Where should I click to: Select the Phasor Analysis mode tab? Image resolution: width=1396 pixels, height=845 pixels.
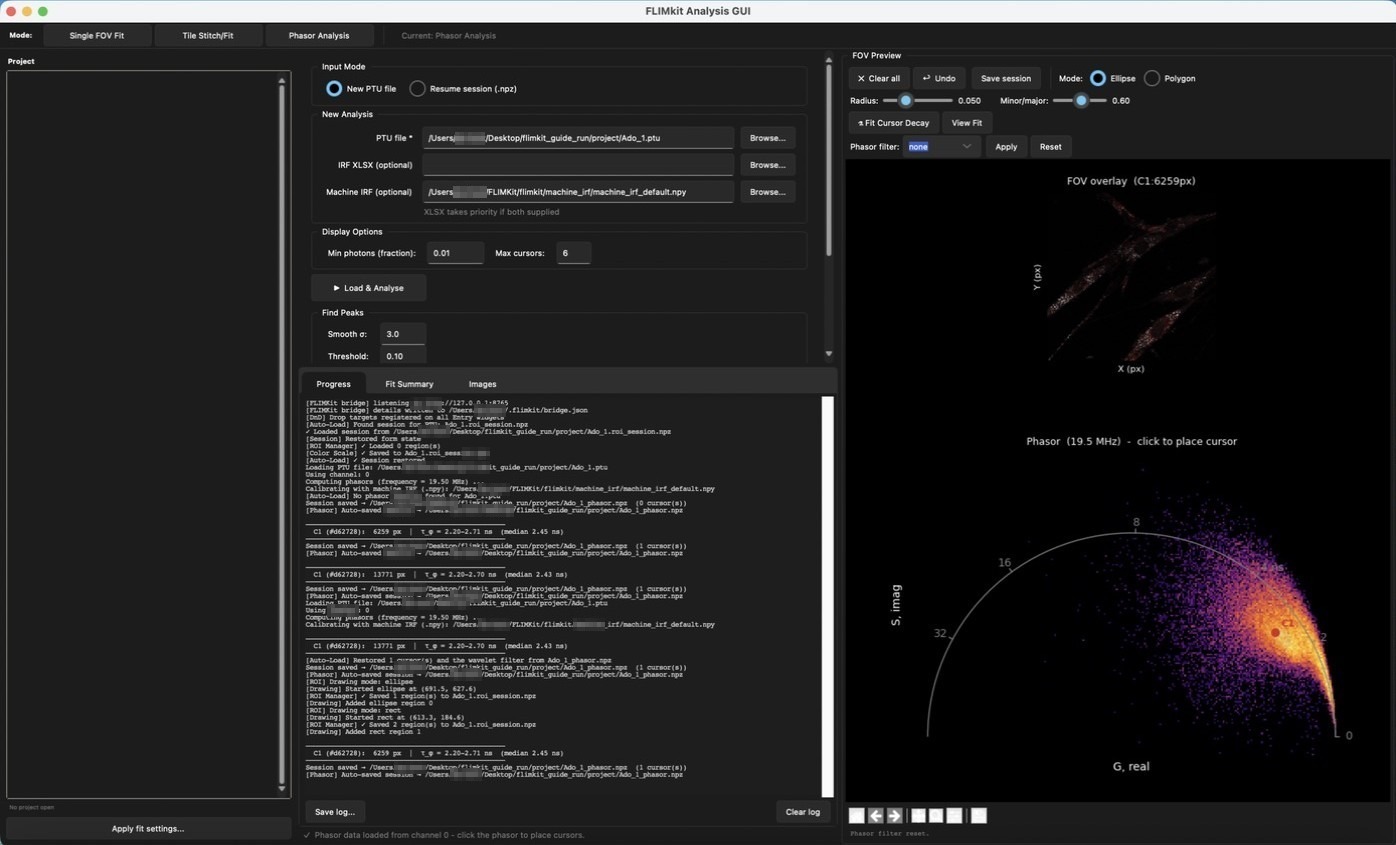[319, 36]
